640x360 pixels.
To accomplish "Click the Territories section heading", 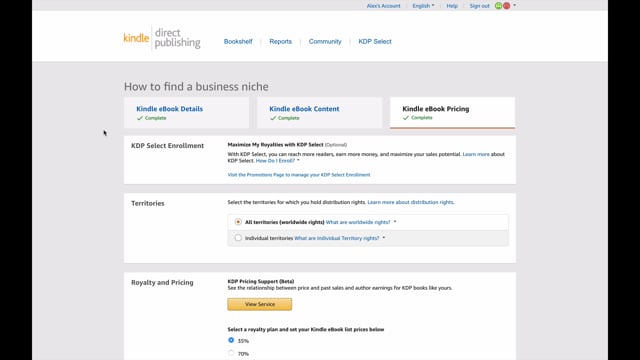I will [x=148, y=203].
